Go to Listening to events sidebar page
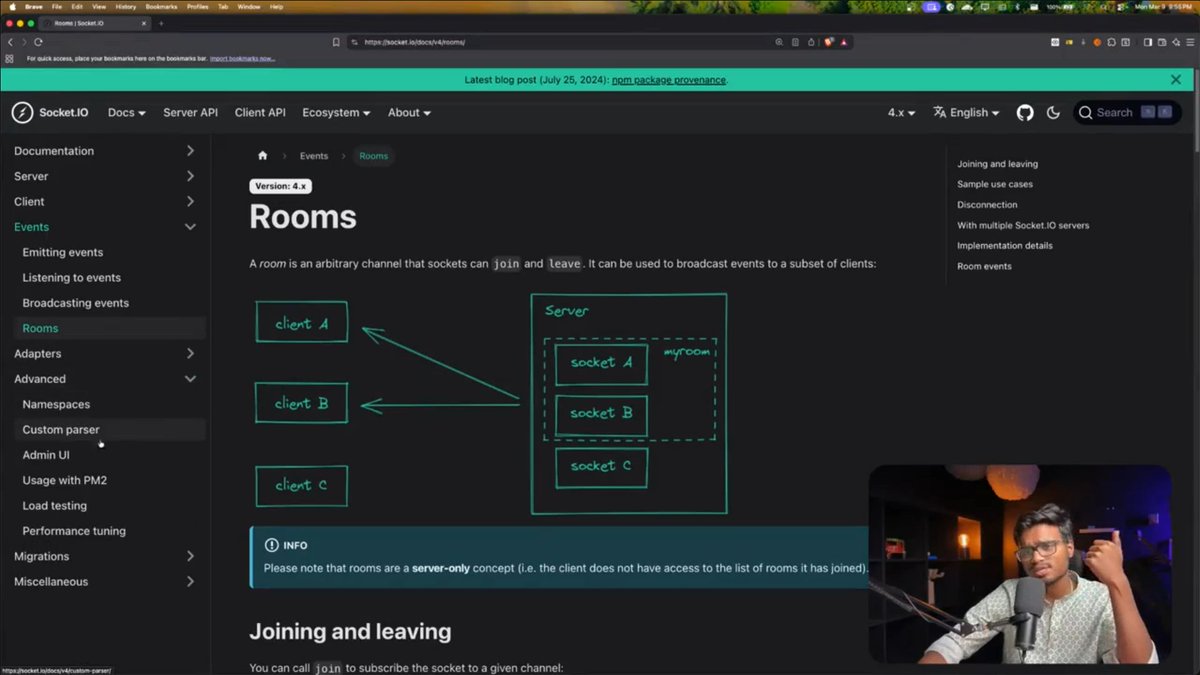 point(71,277)
